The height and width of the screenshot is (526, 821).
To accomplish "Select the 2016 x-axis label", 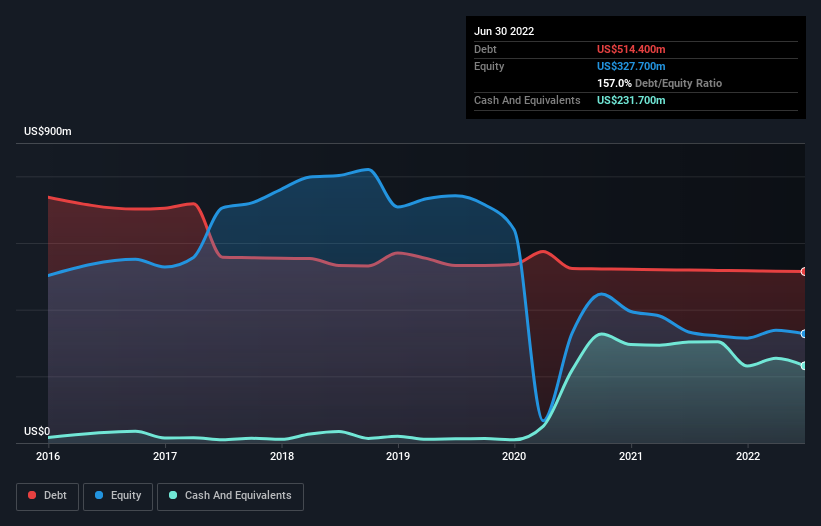I will point(48,456).
